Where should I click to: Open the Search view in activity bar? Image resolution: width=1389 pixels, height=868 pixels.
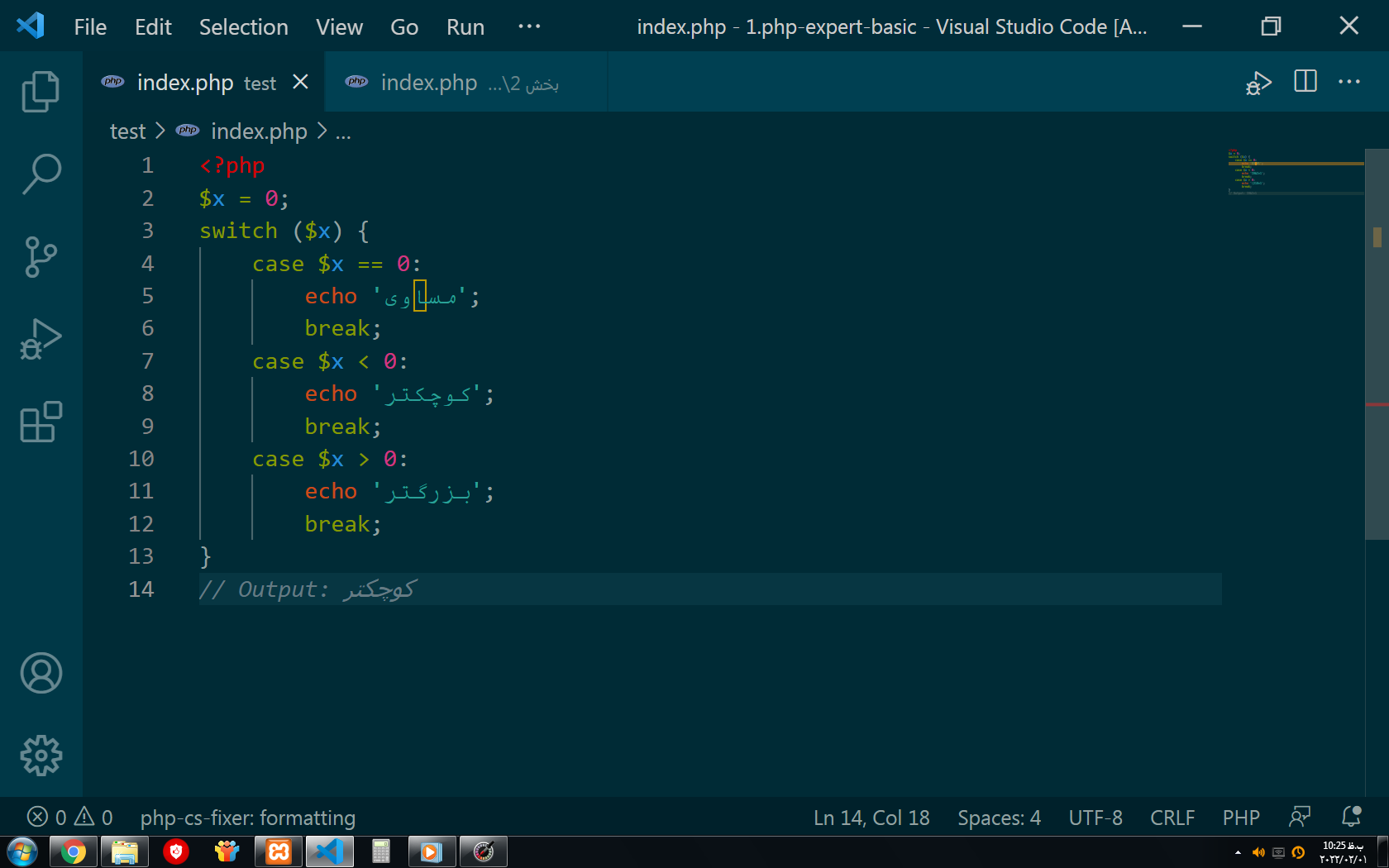41,174
